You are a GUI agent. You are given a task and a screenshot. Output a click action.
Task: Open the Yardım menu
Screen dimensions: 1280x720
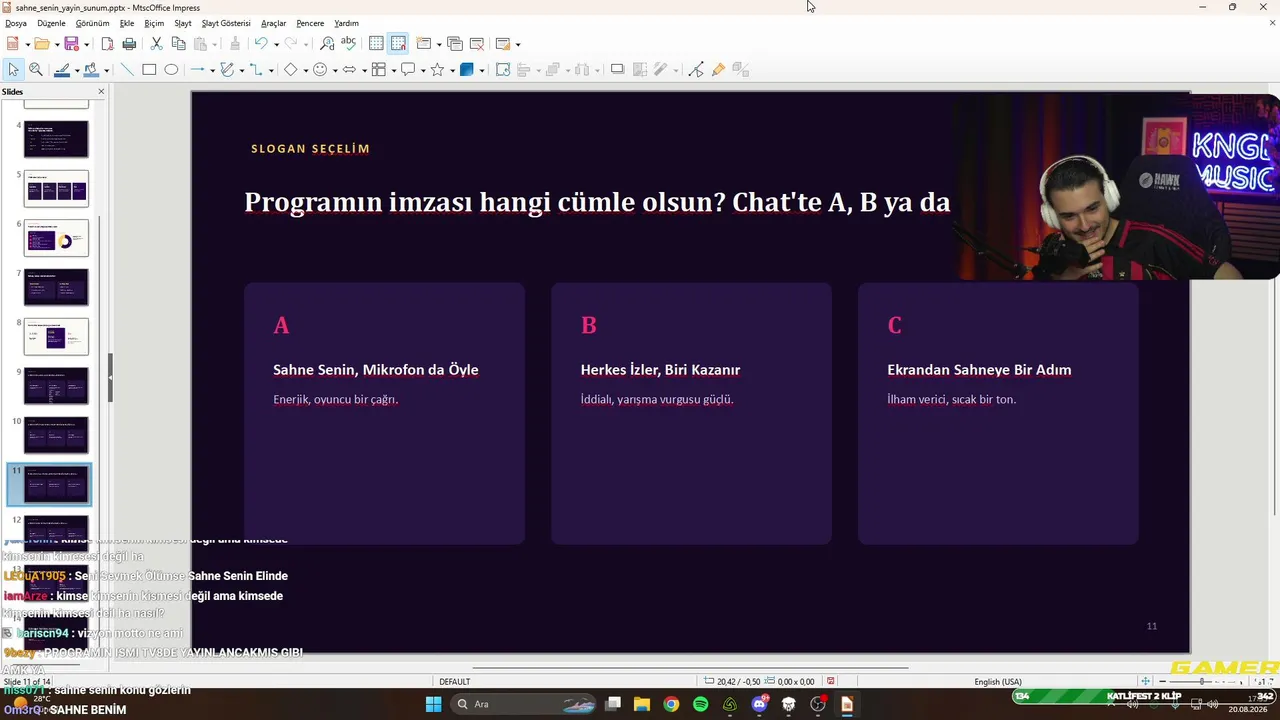[346, 23]
